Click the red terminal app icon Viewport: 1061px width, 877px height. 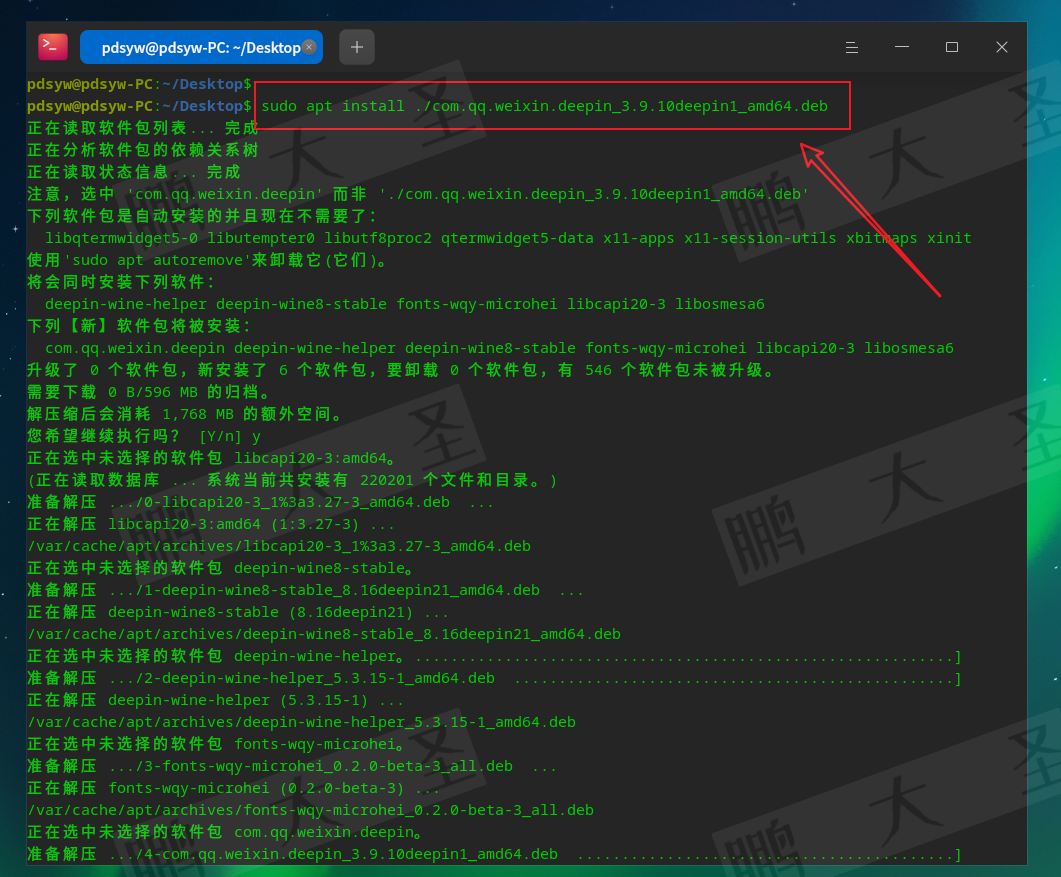click(53, 47)
